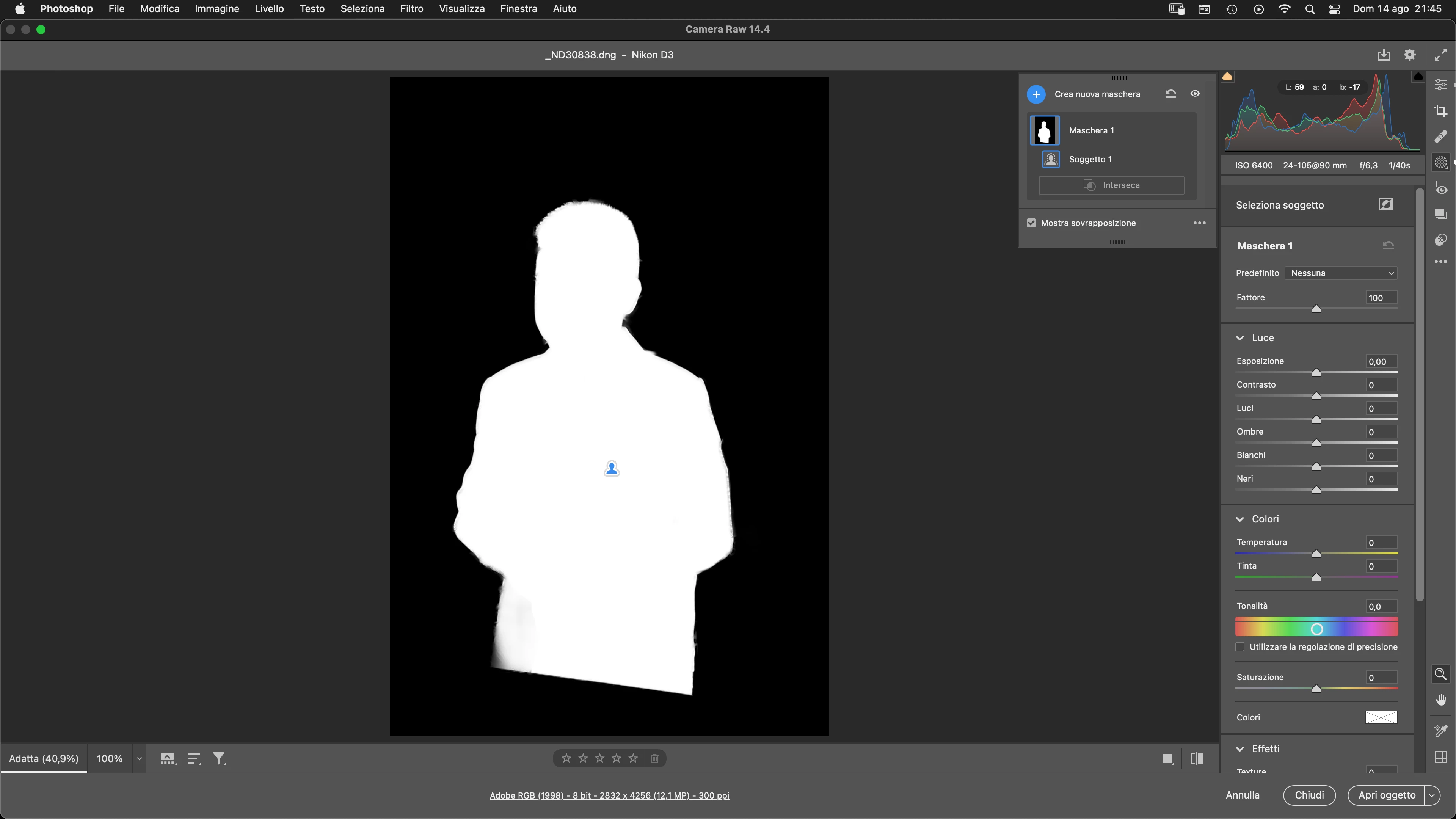Select the Crop tool in the sidebar
This screenshot has height=819, width=1456.
click(1441, 111)
